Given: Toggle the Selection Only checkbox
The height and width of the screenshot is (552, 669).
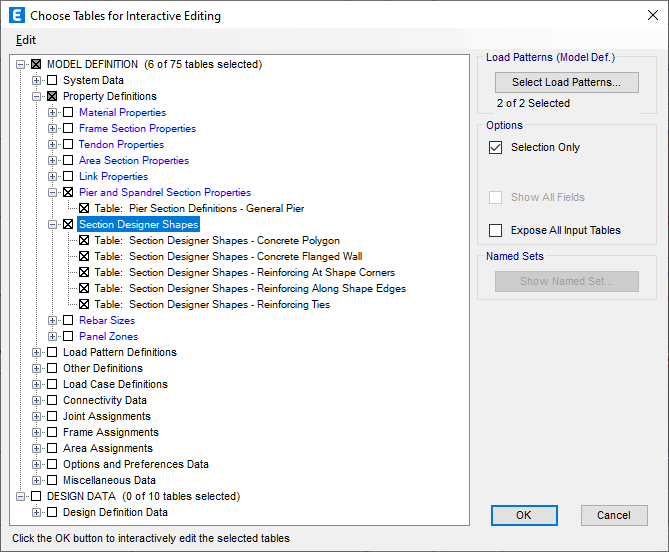Looking at the screenshot, I should [495, 147].
